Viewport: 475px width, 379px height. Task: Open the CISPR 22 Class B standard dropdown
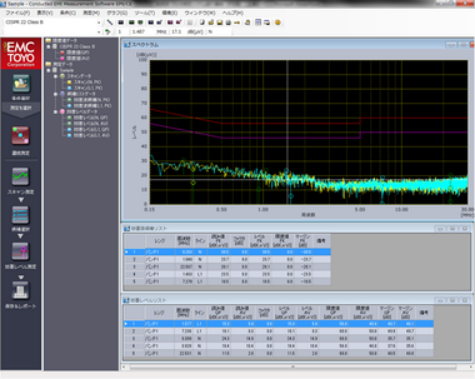click(52, 22)
